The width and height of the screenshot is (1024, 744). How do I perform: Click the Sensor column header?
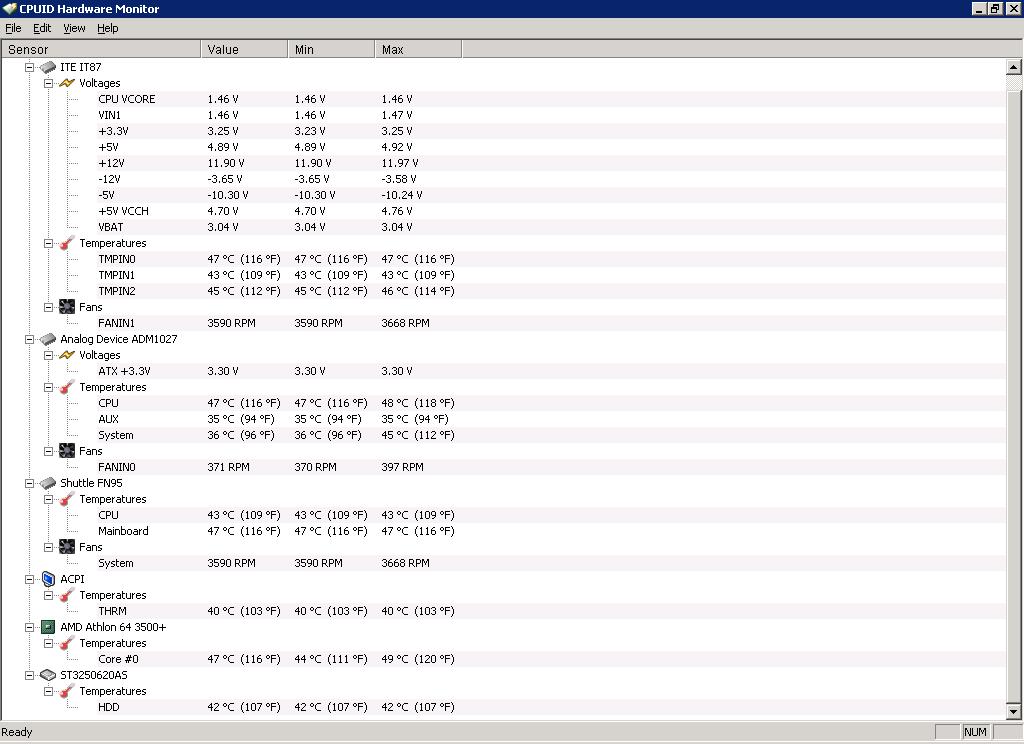coord(100,49)
